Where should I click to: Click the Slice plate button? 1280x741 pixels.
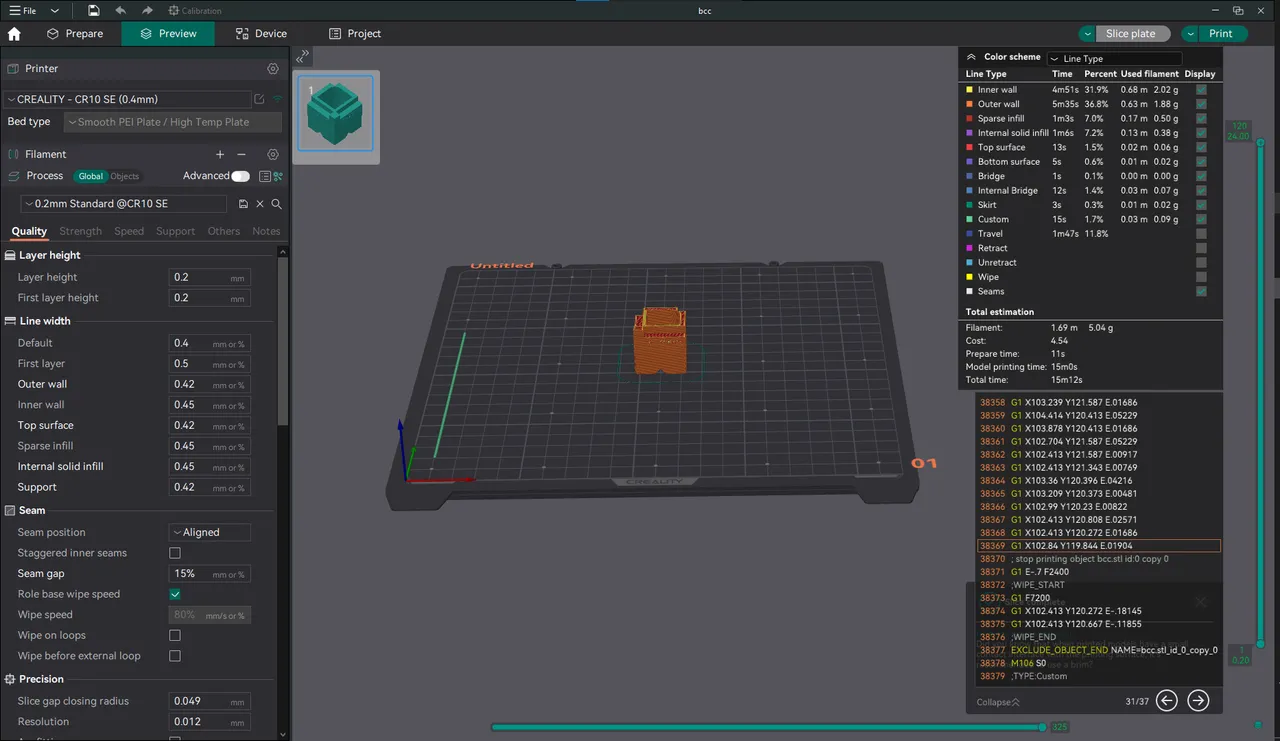(x=1131, y=33)
